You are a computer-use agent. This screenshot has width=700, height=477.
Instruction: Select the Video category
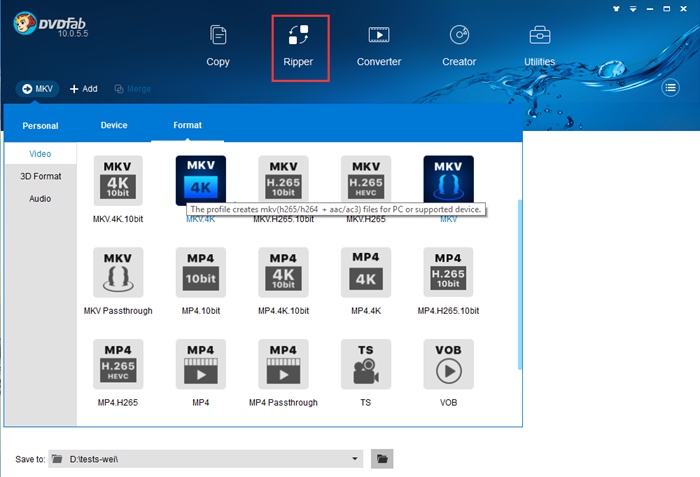click(40, 154)
